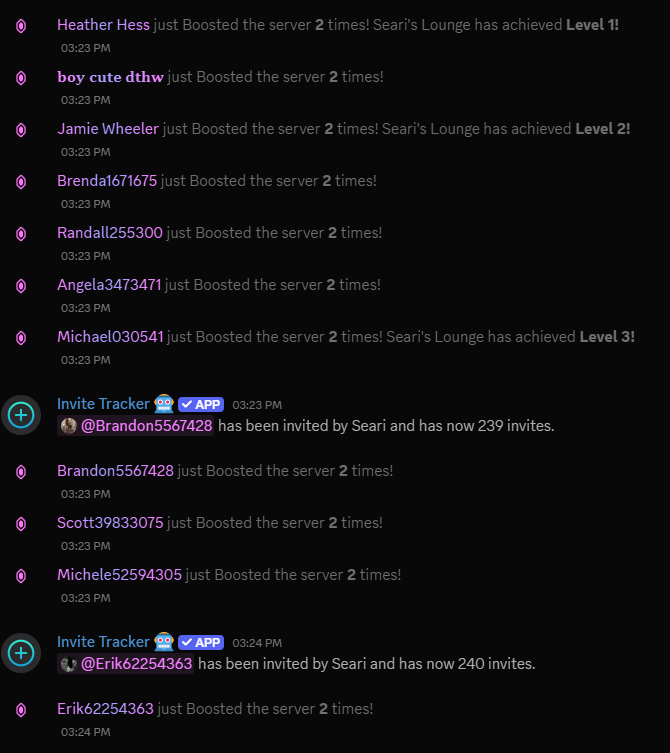Click boost gem icon beside Michael030541

[x=21, y=337]
